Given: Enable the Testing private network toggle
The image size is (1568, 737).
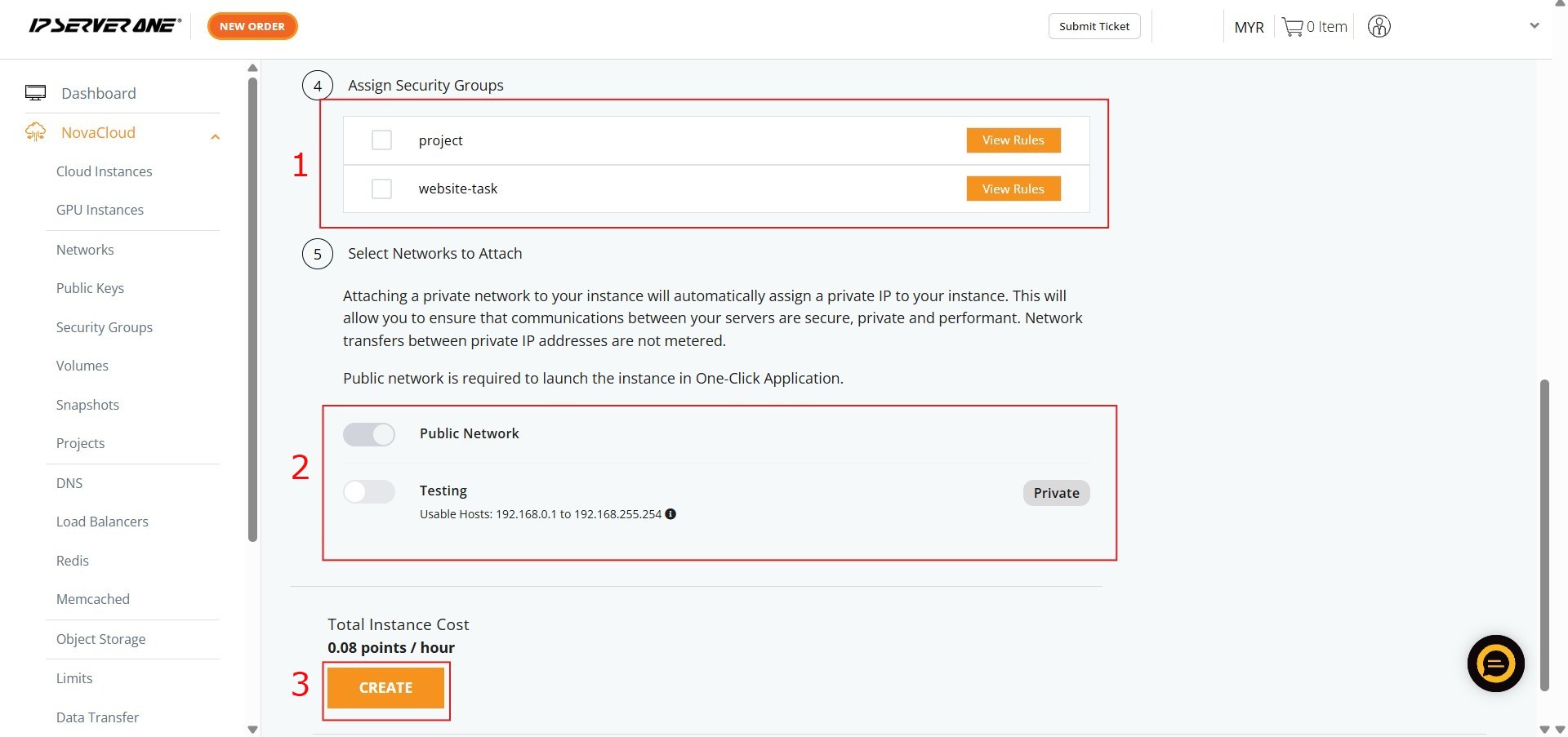Looking at the screenshot, I should pos(369,491).
